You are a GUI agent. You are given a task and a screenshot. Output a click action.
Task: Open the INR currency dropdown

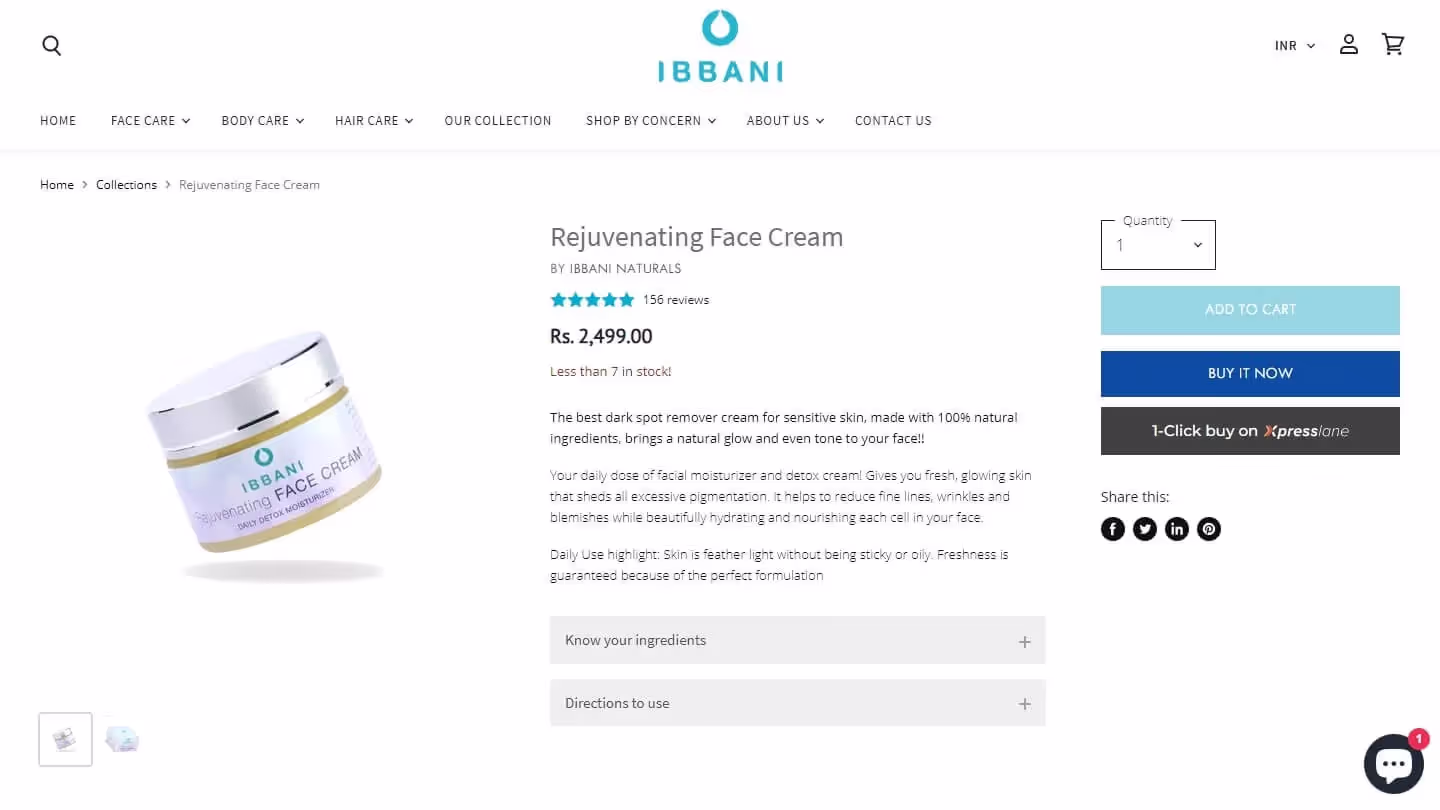tap(1294, 45)
